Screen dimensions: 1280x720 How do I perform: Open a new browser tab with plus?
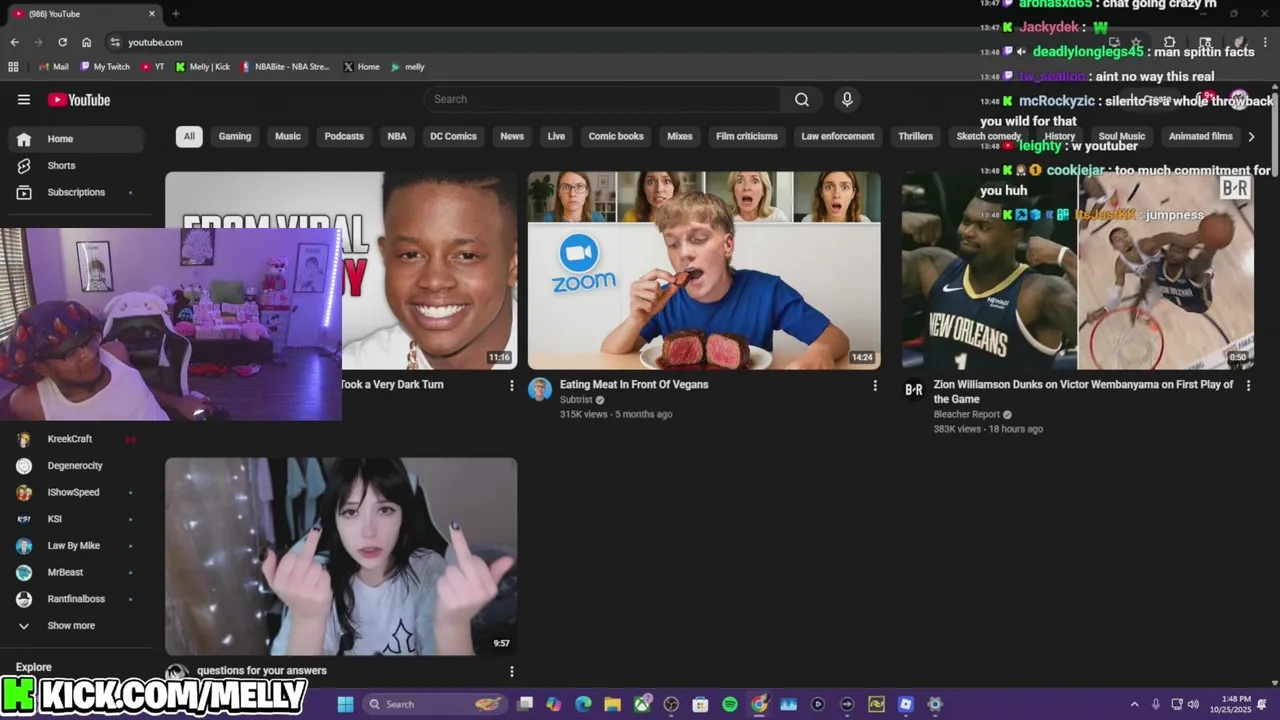[175, 14]
